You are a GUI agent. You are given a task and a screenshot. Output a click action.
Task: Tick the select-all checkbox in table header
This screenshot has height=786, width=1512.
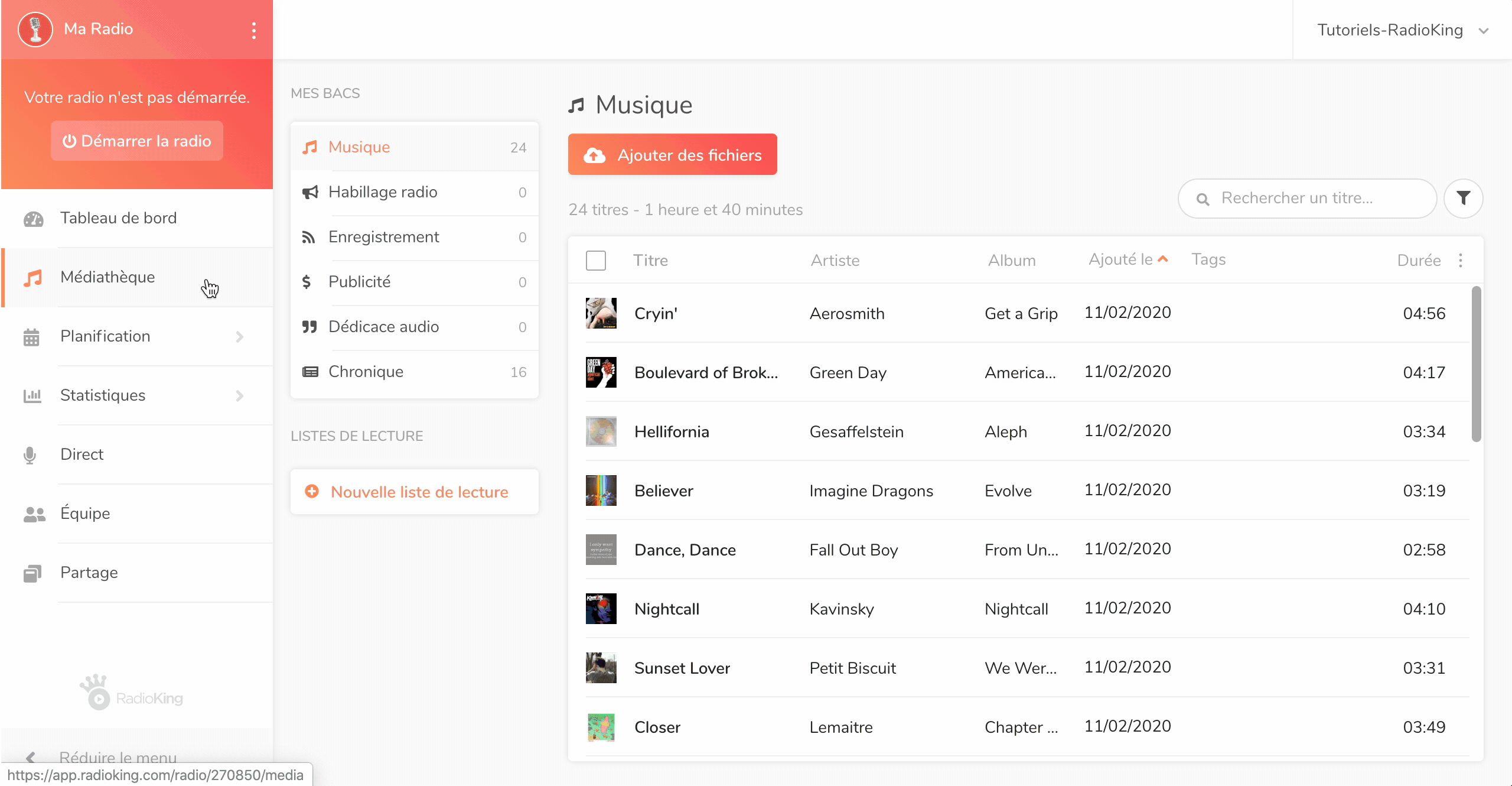[x=596, y=261]
